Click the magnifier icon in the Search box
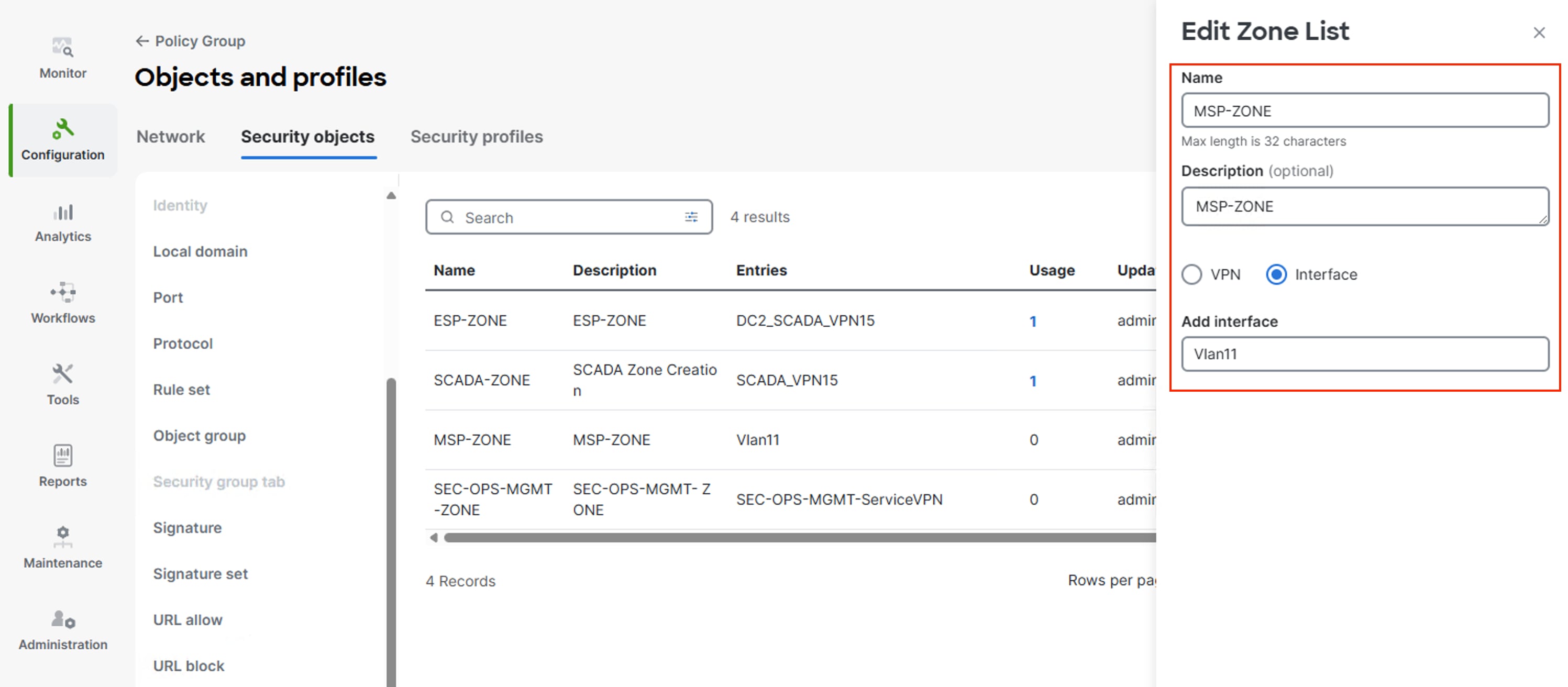This screenshot has width=1568, height=687. tap(447, 217)
